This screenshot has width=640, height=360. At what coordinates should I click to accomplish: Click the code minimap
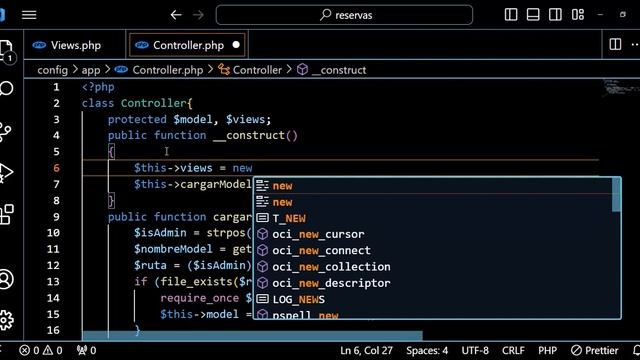click(x=620, y=88)
